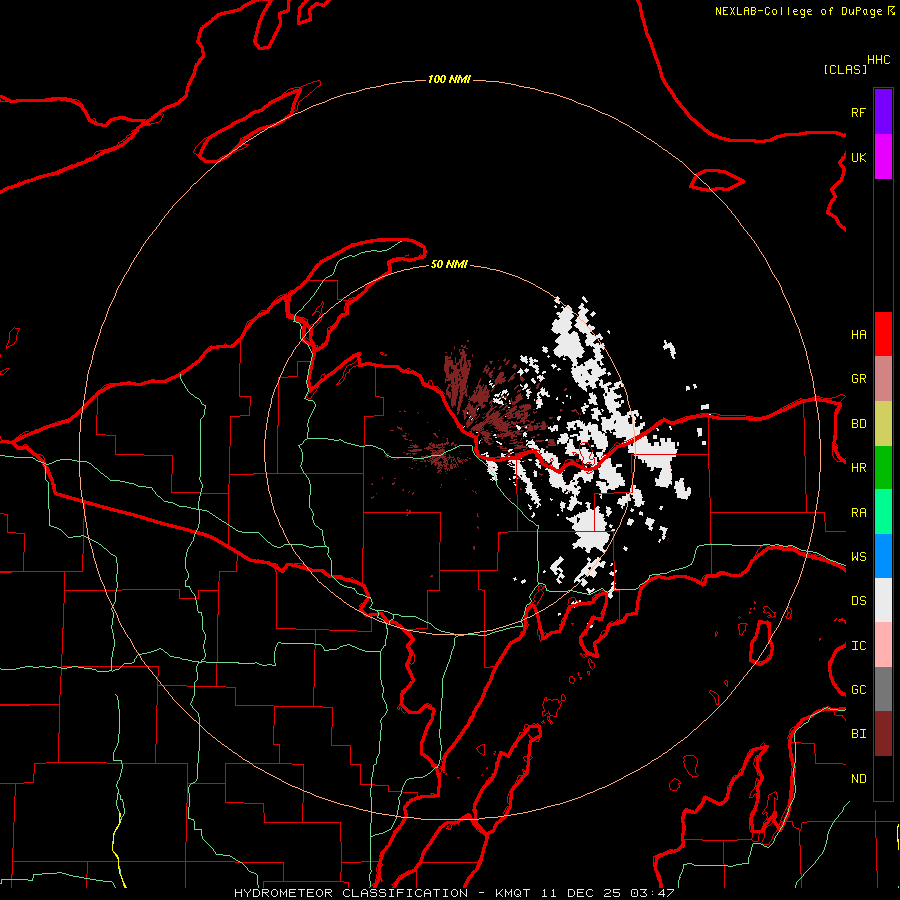Click the DS white legend color swatch
Viewport: 900px width, 900px height.
point(883,600)
